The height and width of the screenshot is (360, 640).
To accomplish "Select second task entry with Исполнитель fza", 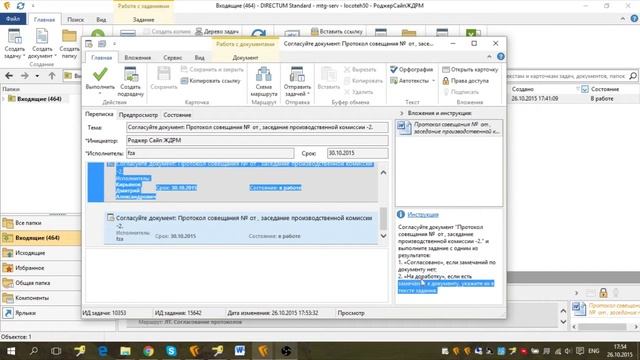I will (x=241, y=228).
